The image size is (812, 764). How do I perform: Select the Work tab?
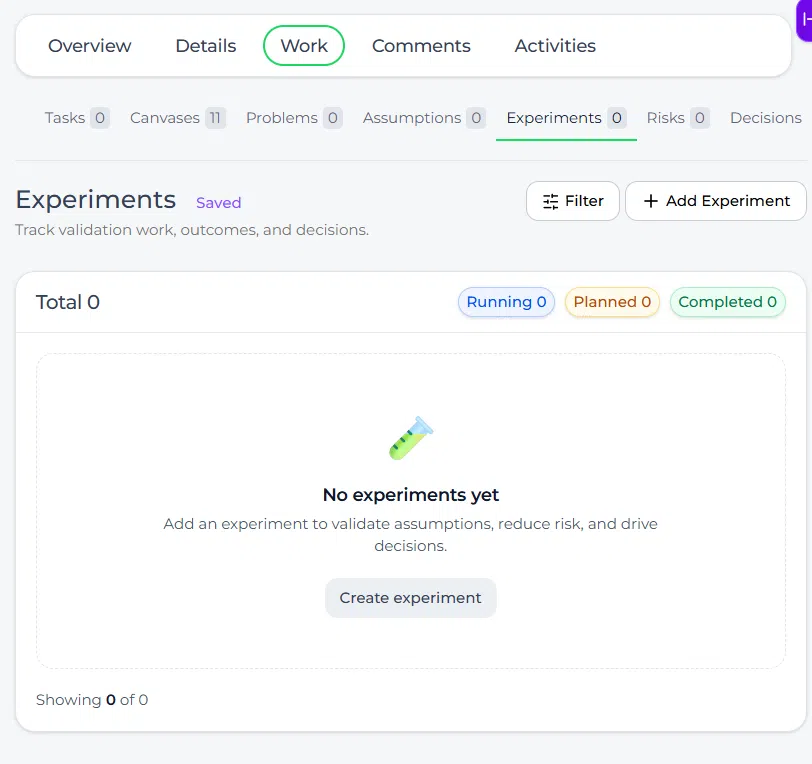click(x=304, y=46)
